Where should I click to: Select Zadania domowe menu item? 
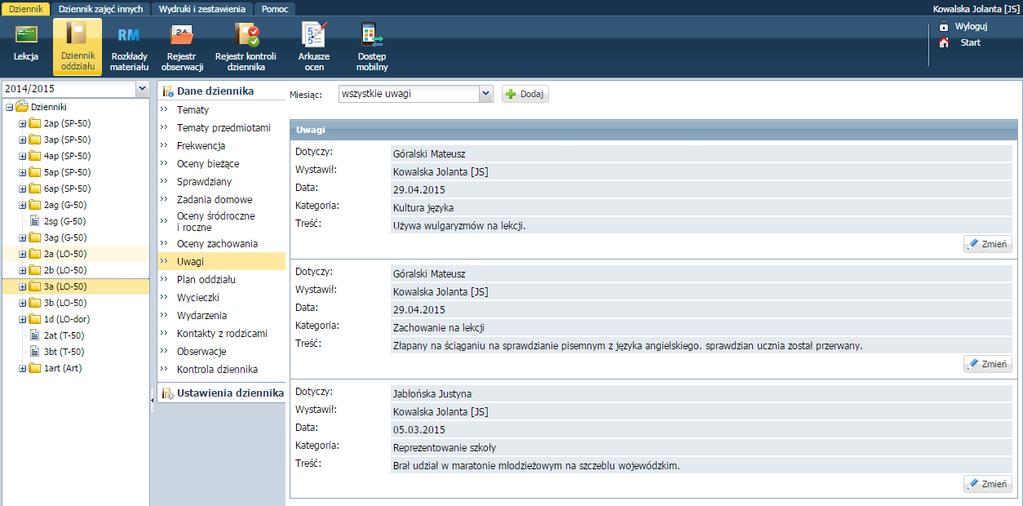pyautogui.click(x=214, y=200)
